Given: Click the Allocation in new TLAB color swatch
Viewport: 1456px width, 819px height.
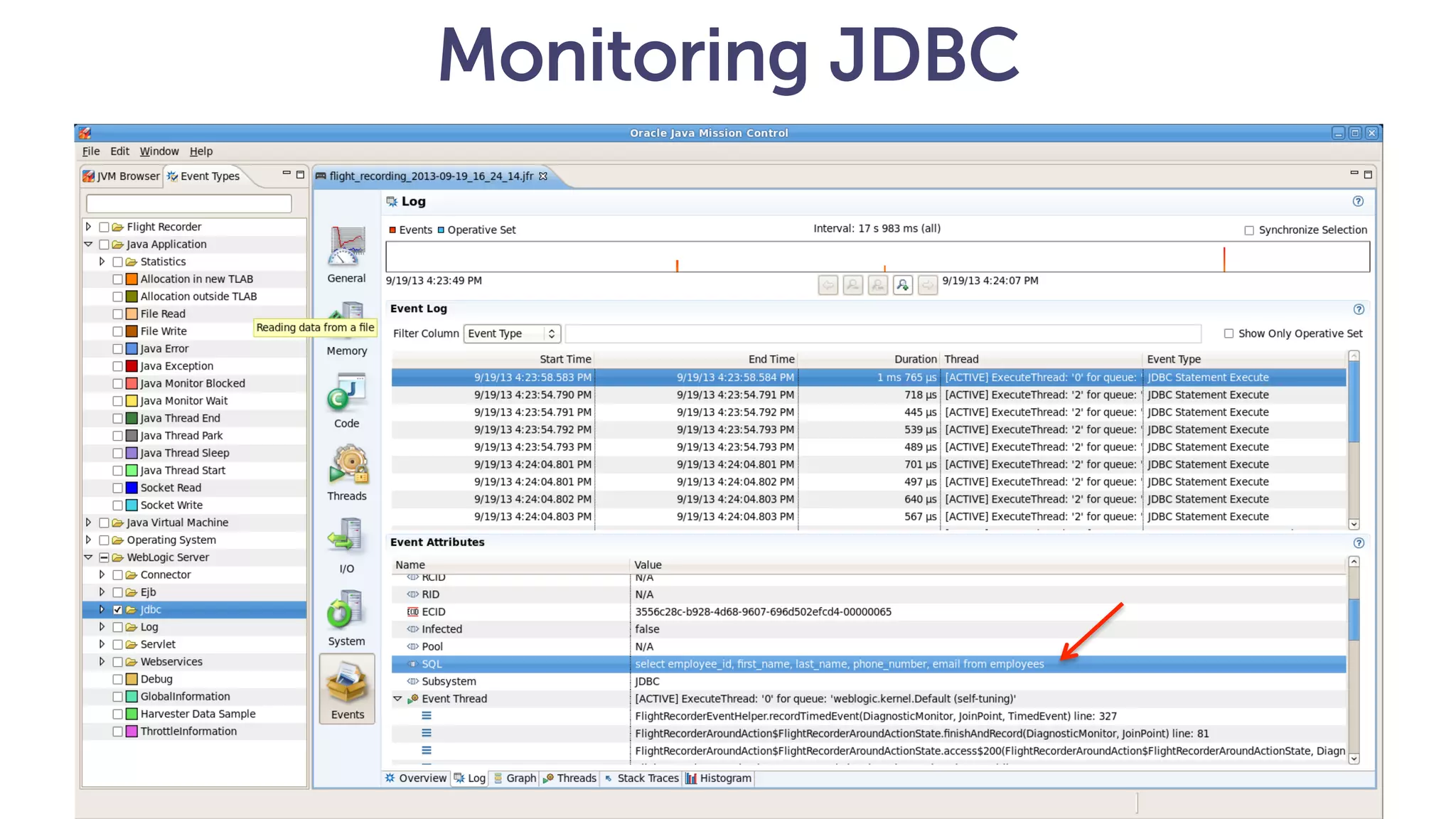Looking at the screenshot, I should 132,279.
